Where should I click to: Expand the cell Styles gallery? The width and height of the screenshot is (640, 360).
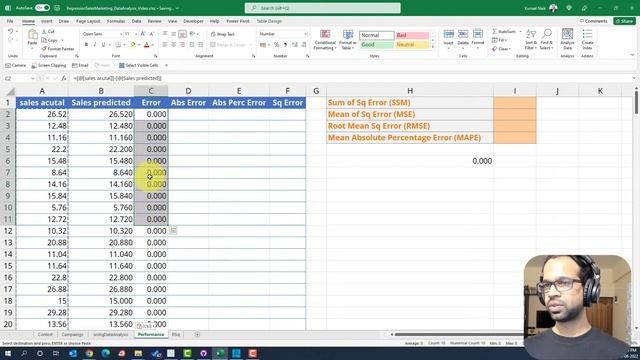(x=433, y=47)
